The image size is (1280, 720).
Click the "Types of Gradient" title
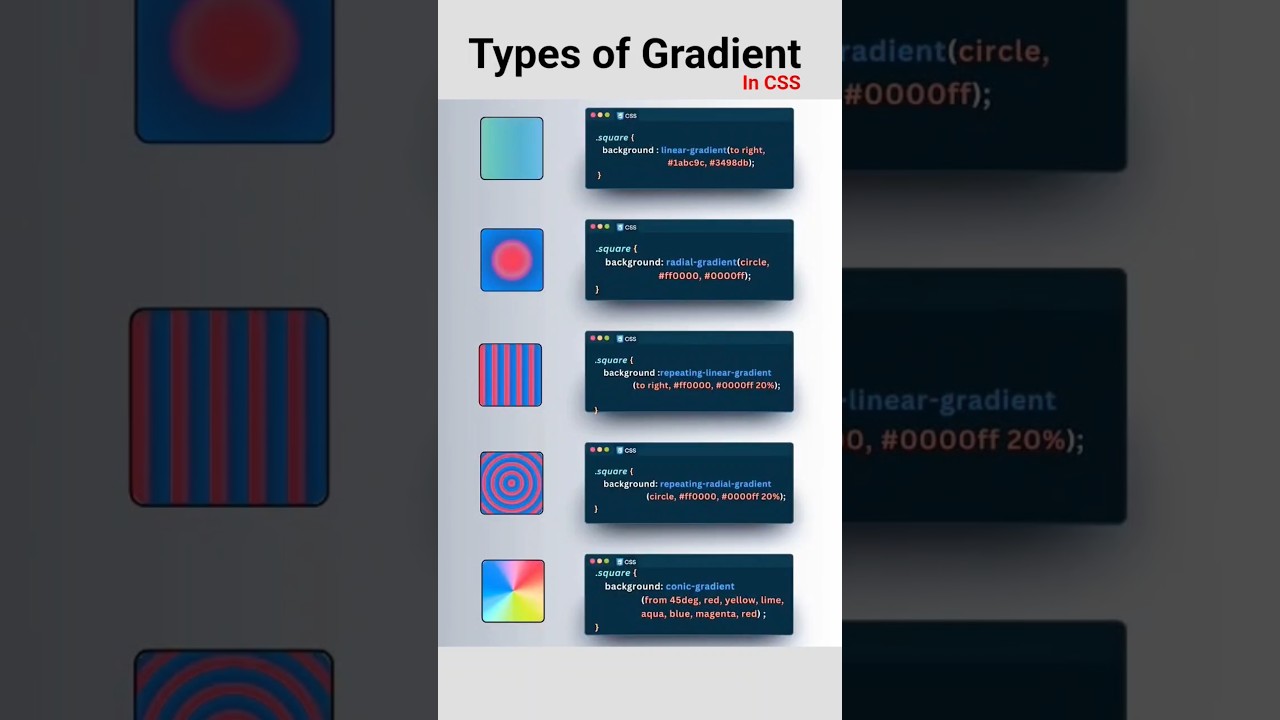tap(634, 54)
